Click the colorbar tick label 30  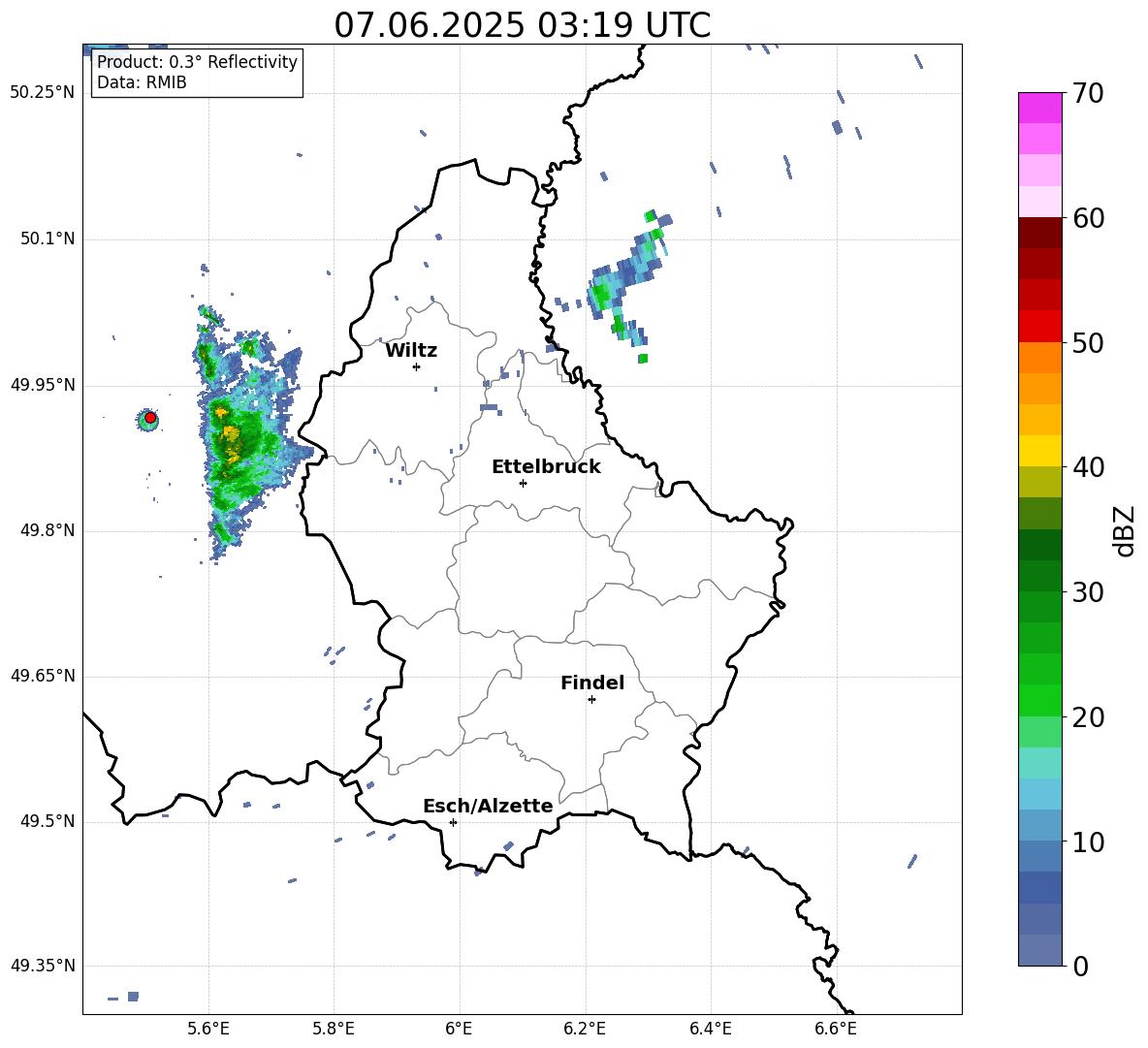(x=1088, y=592)
